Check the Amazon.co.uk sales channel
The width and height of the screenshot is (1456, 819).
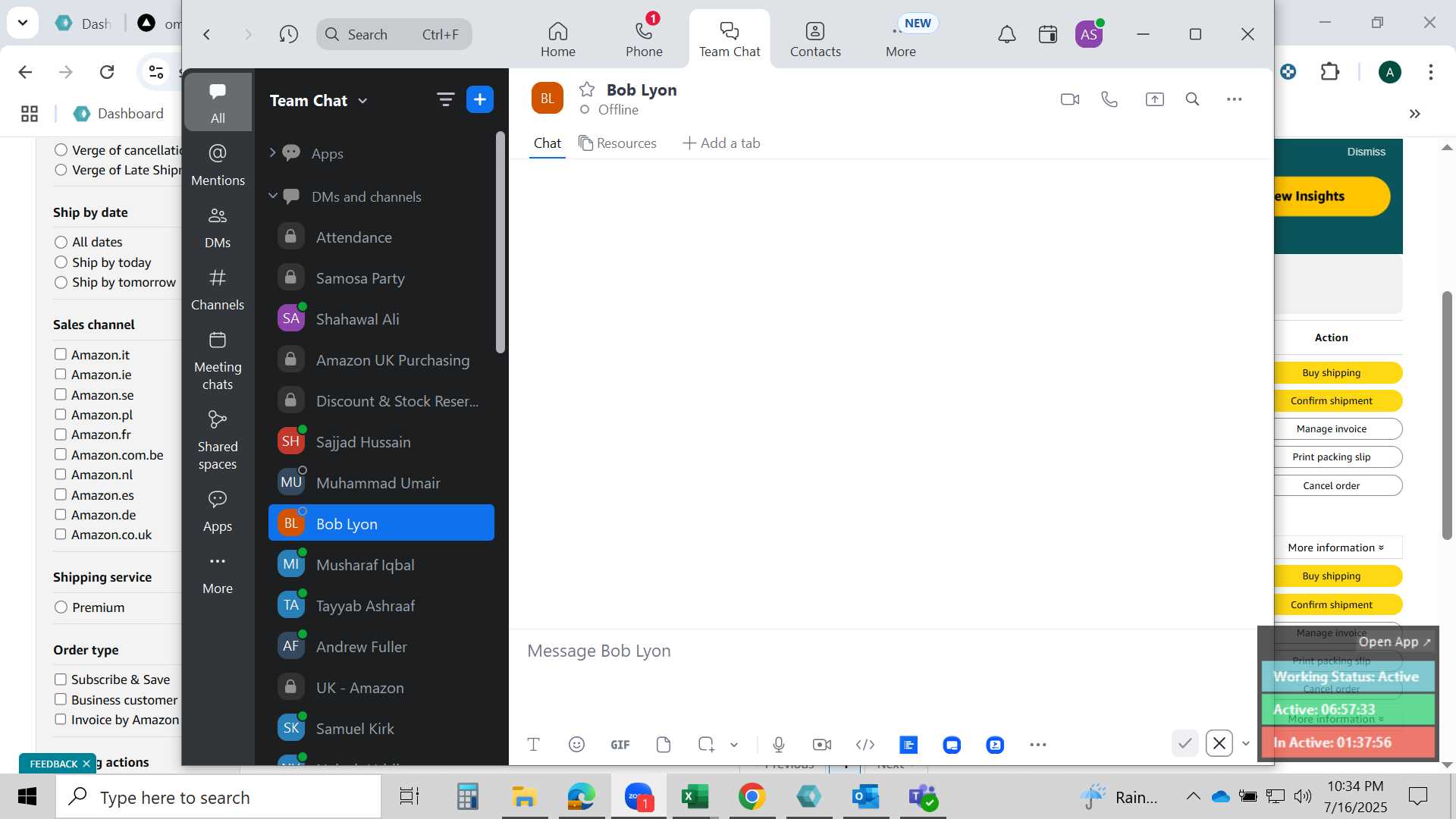pyautogui.click(x=61, y=534)
